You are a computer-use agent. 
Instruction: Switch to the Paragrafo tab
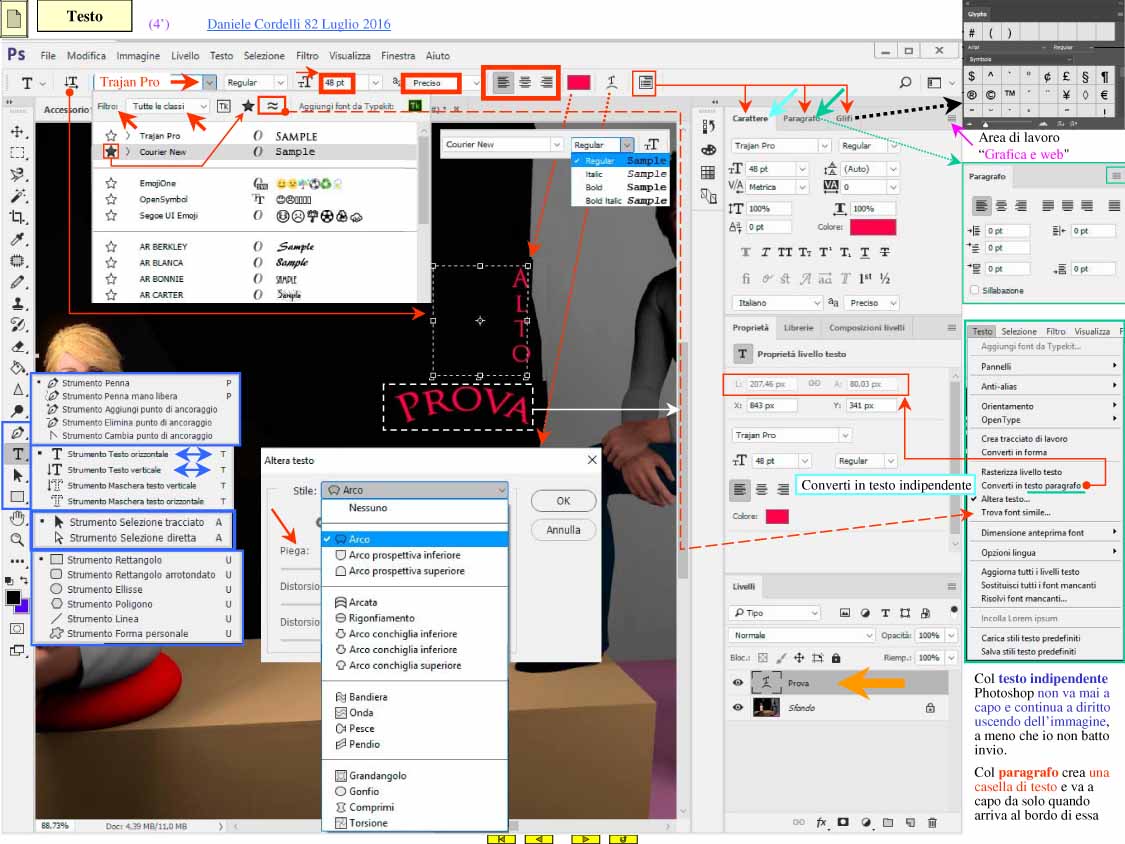point(801,118)
